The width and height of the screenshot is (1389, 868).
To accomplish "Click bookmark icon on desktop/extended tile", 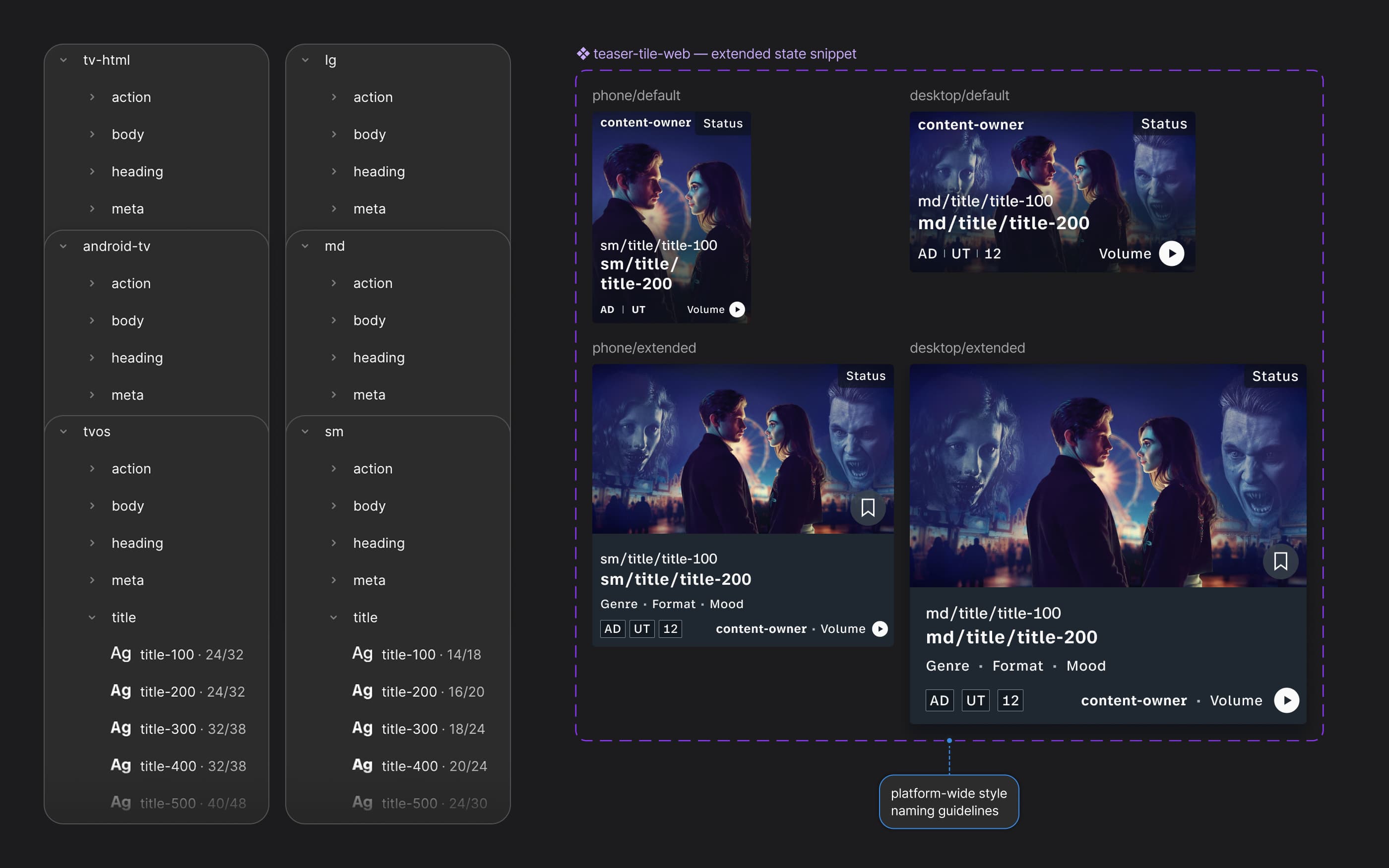I will pyautogui.click(x=1280, y=561).
